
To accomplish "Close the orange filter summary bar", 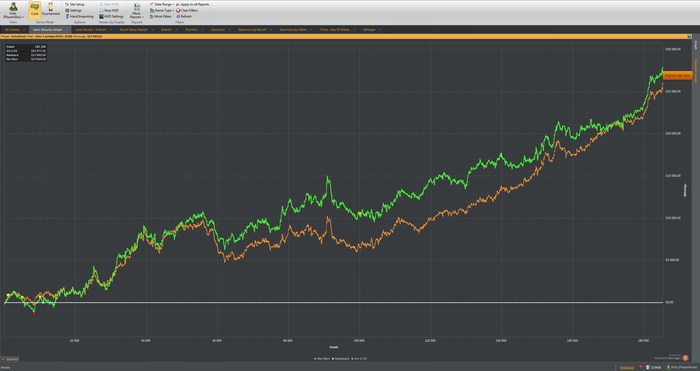I will tap(690, 36).
